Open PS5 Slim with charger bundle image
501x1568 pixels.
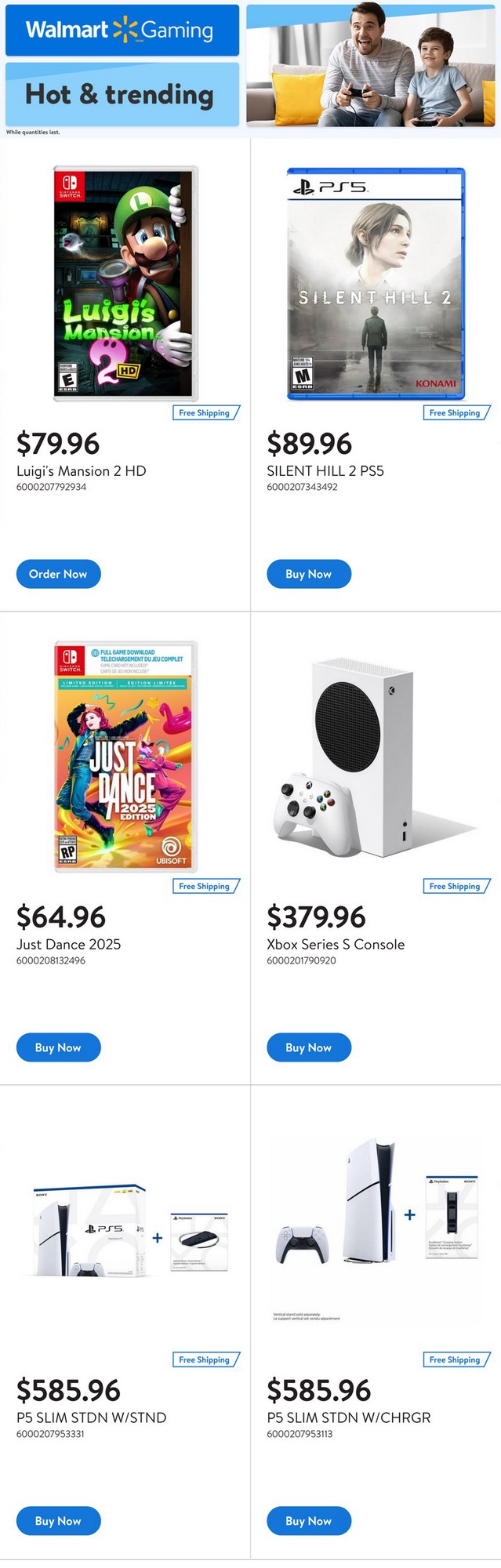376,1223
